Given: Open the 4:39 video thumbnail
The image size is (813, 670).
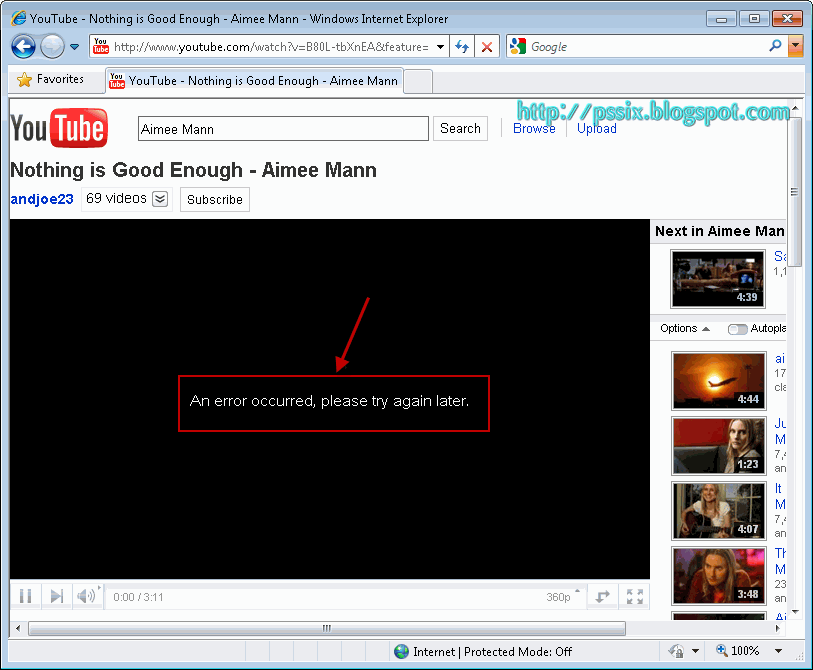Looking at the screenshot, I should coord(718,279).
